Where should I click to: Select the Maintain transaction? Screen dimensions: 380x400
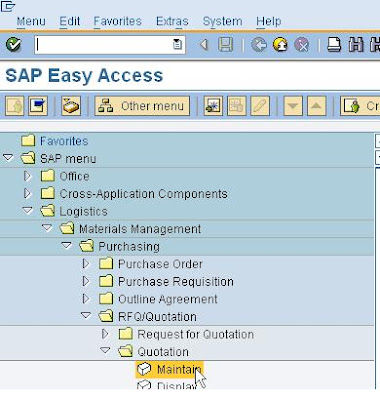coord(179,369)
